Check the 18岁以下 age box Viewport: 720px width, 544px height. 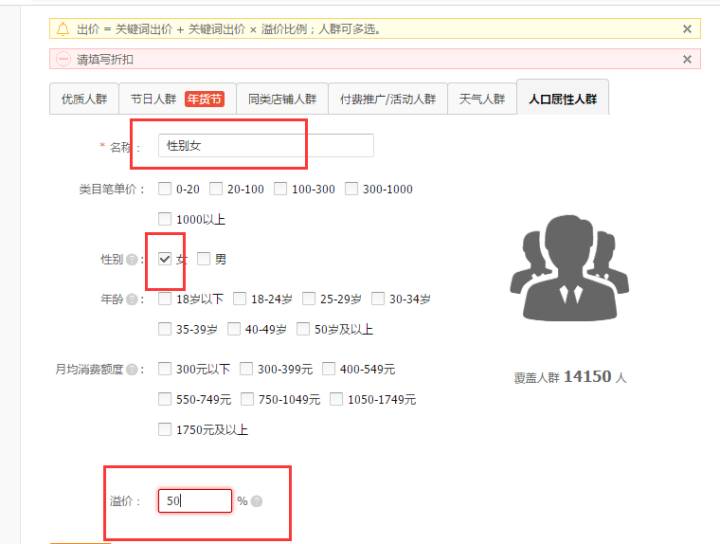(x=164, y=299)
